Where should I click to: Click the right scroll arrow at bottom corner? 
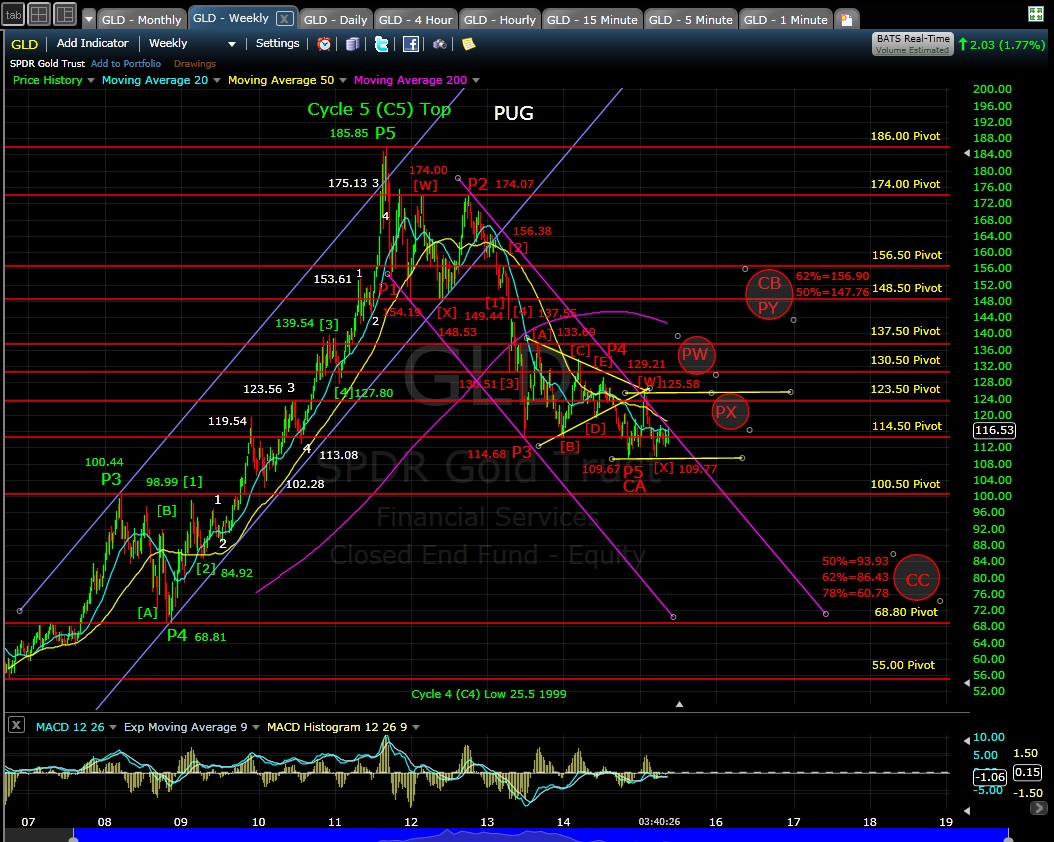tap(1039, 808)
